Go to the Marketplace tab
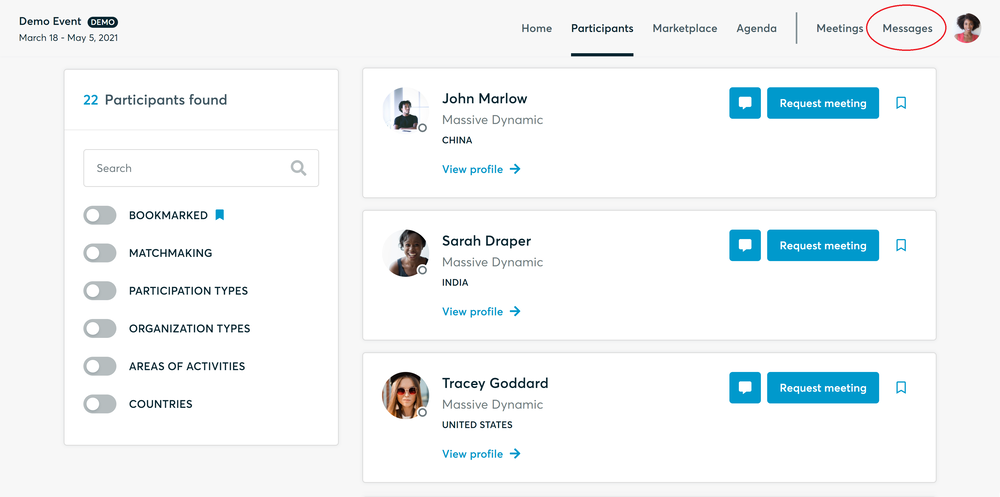This screenshot has width=1000, height=497. click(685, 29)
